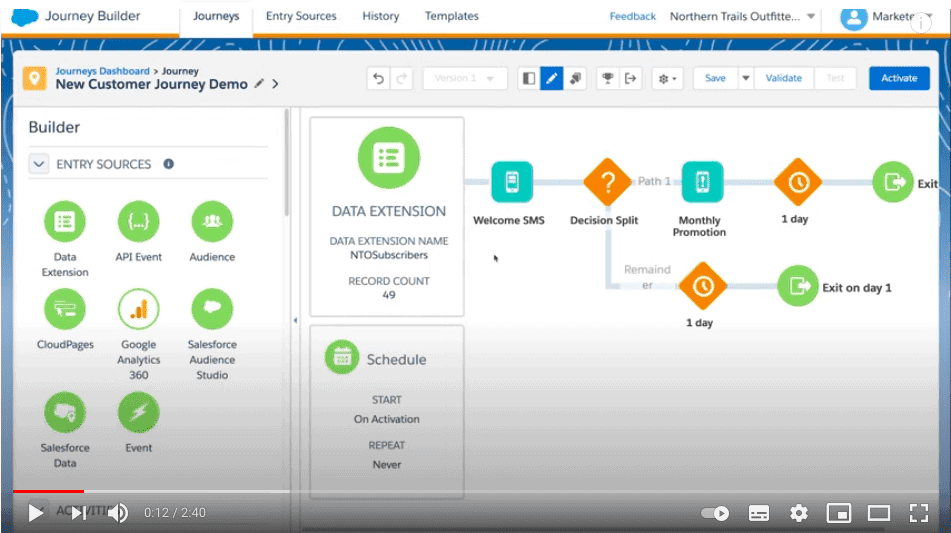Image resolution: width=951 pixels, height=533 pixels.
Task: Switch to the Entry Sources tab
Action: click(x=301, y=16)
